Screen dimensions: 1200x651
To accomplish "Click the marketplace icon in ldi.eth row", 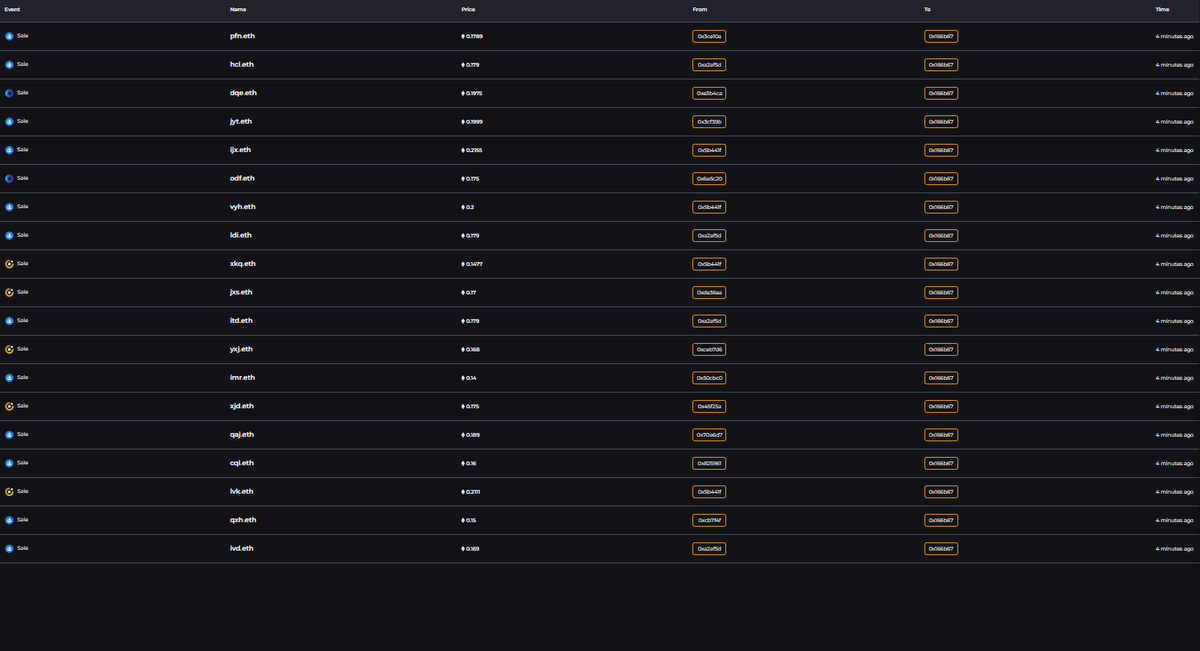I will pyautogui.click(x=10, y=235).
